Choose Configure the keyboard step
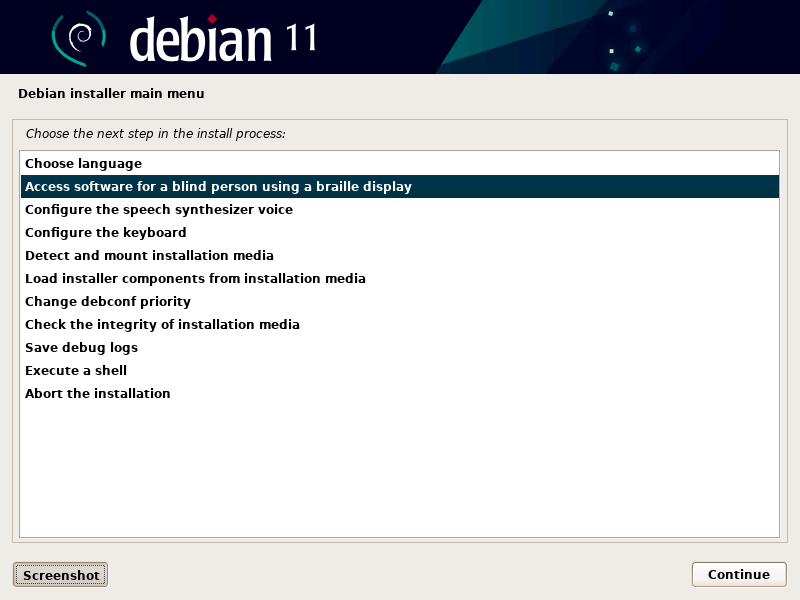800x600 pixels. 399,232
